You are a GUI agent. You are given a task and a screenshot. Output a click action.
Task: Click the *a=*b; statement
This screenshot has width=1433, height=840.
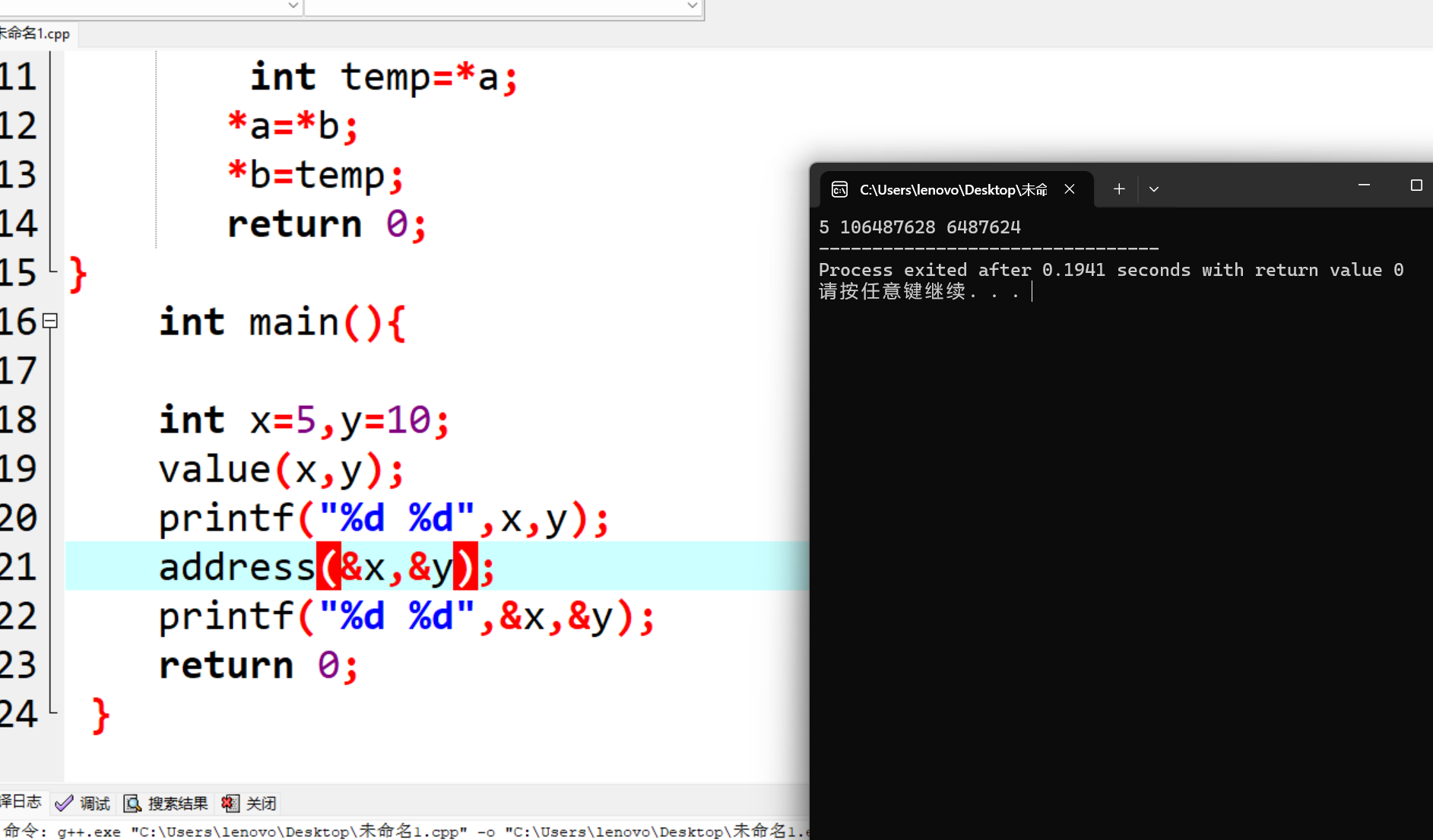tap(293, 126)
